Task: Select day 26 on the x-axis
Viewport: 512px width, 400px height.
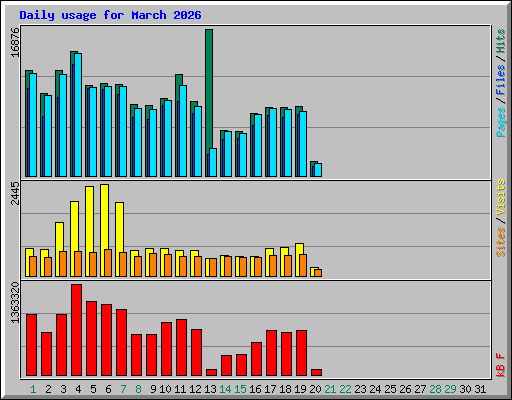Action: click(405, 389)
